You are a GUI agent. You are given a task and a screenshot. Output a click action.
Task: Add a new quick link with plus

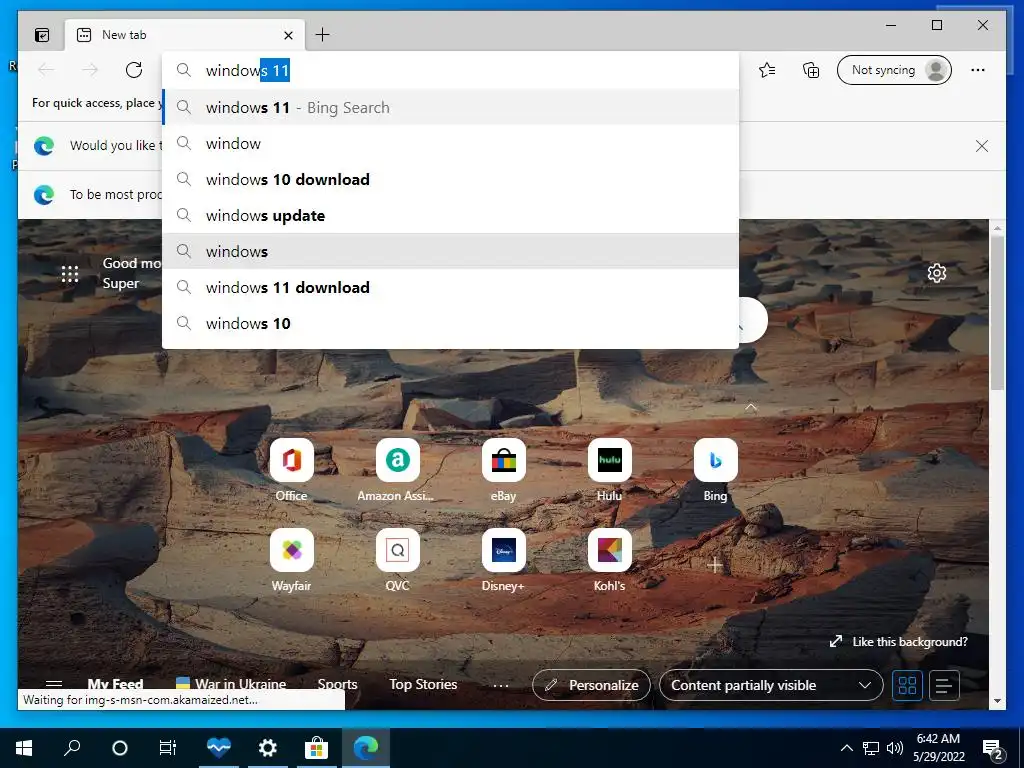(x=715, y=565)
